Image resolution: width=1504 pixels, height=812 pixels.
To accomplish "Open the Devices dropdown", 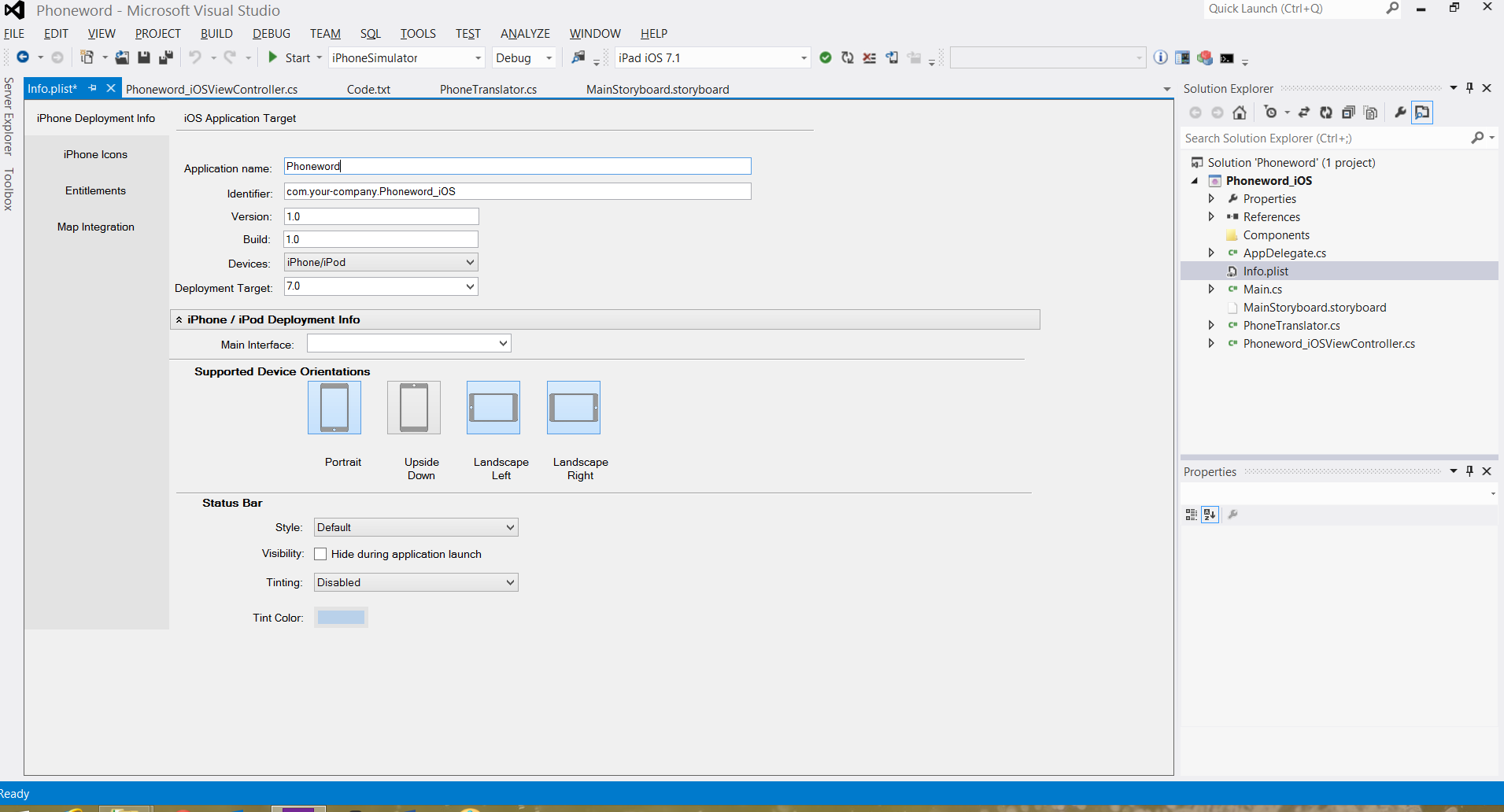I will pyautogui.click(x=381, y=263).
